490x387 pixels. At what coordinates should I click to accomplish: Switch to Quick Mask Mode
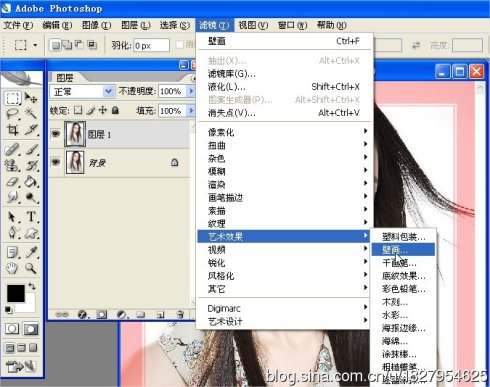coord(31,329)
